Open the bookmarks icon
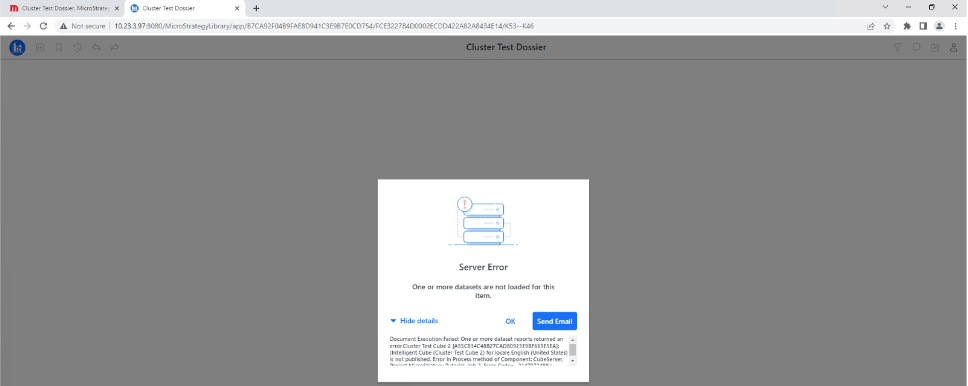This screenshot has height=386, width=968. pos(59,48)
